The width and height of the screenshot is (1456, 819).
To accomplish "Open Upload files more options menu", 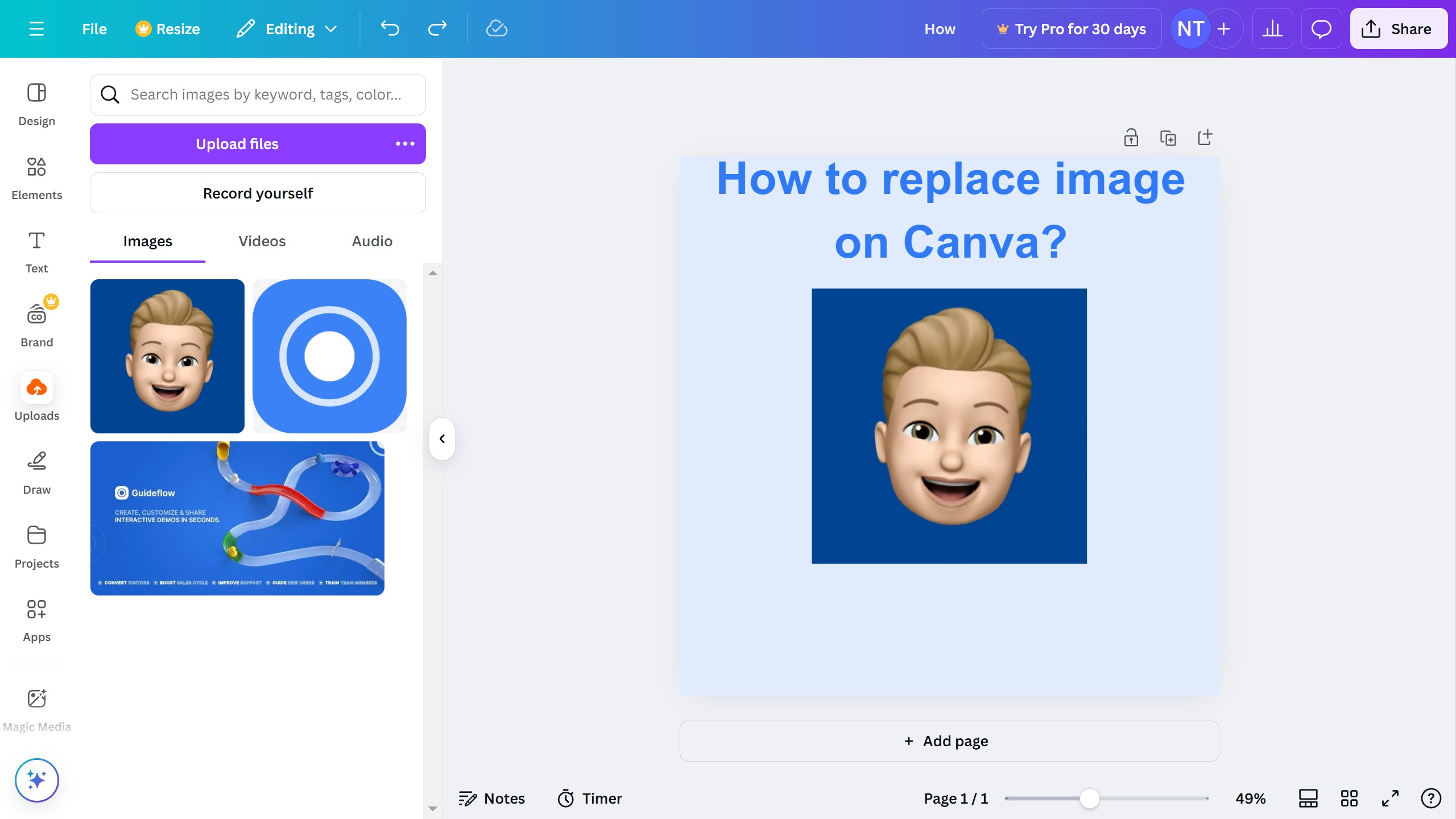I will 405,144.
